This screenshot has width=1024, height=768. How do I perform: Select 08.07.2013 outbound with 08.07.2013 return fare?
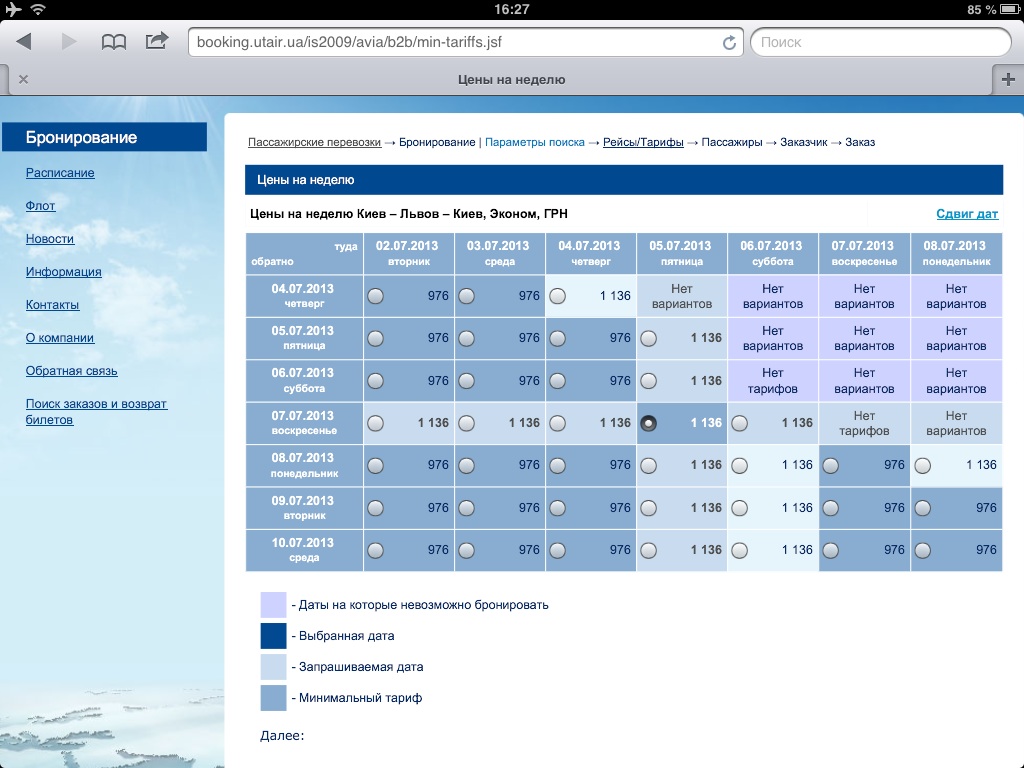(922, 465)
